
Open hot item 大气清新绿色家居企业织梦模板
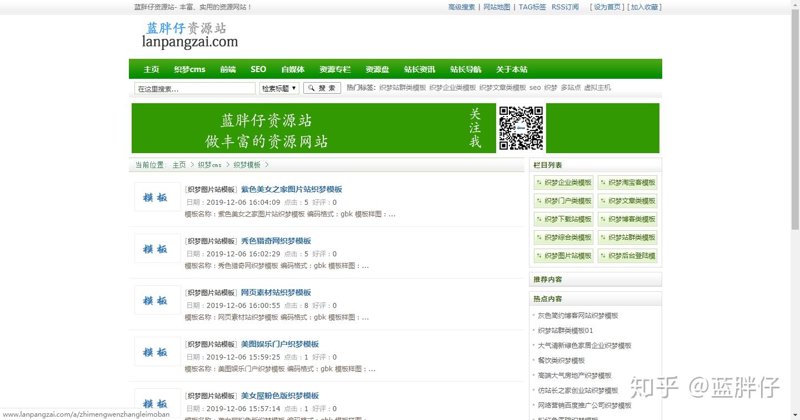585,345
